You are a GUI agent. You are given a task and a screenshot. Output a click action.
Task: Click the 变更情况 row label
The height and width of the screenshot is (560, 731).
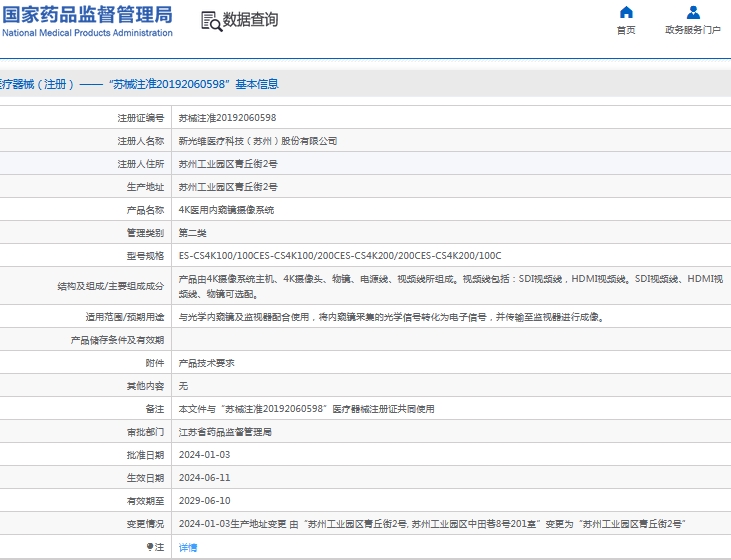145,524
